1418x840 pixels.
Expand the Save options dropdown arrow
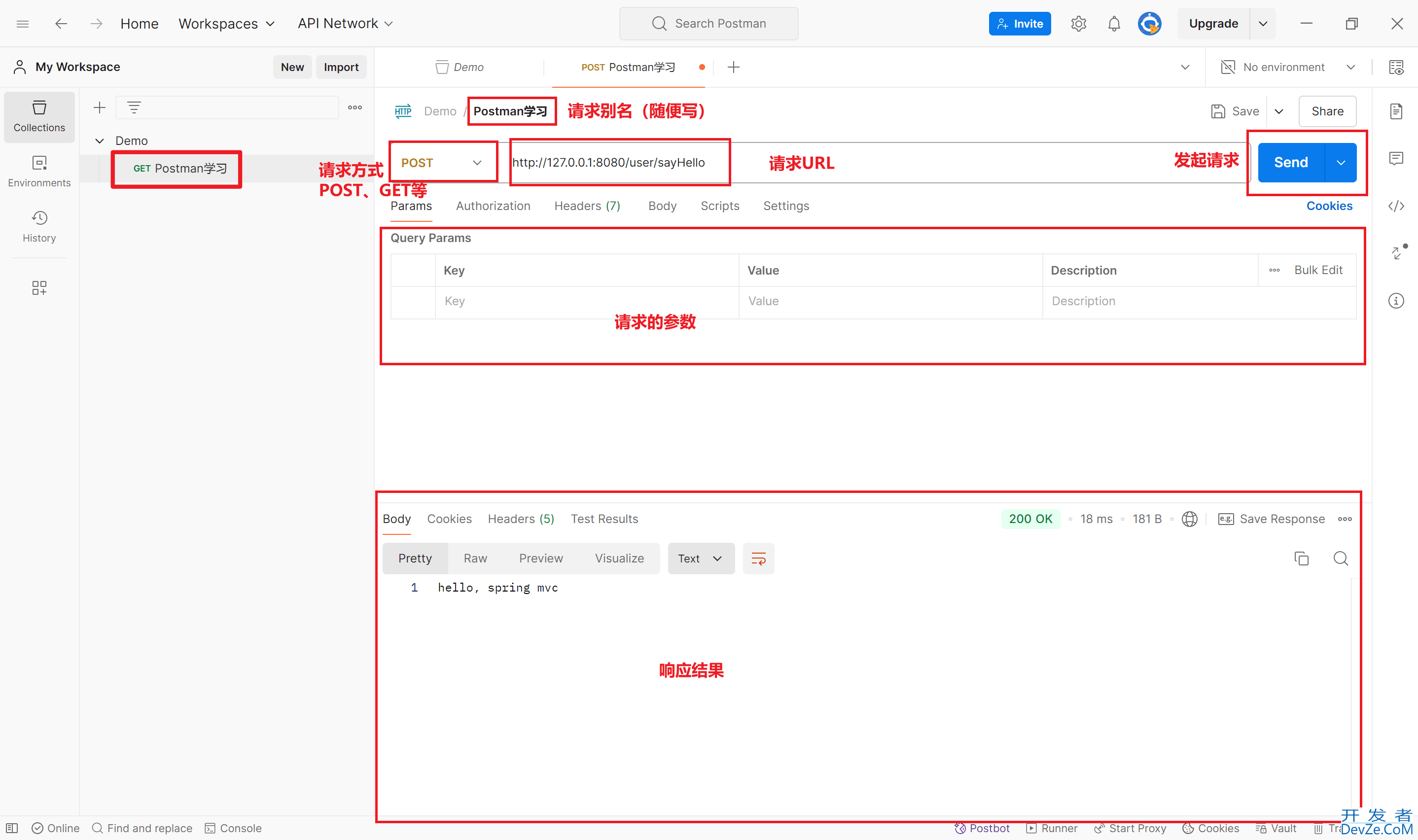pyautogui.click(x=1279, y=111)
